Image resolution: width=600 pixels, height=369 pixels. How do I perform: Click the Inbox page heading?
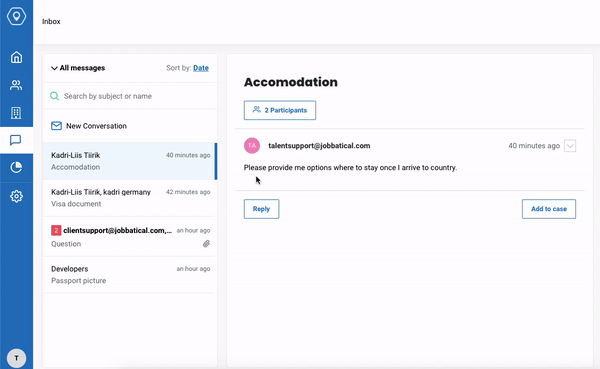click(x=51, y=21)
